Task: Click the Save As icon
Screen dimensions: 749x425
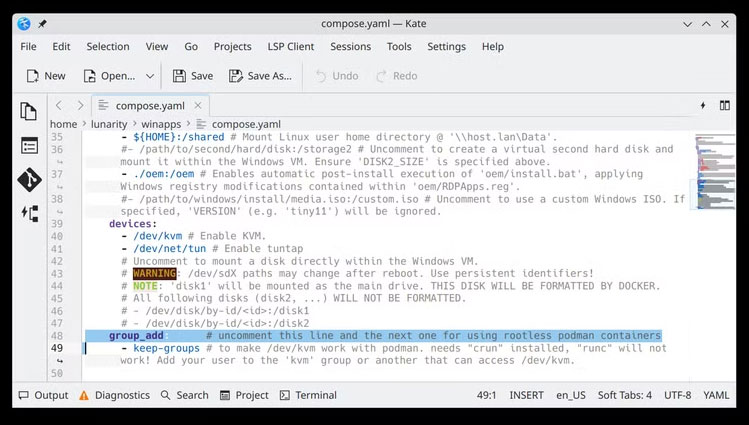Action: [235, 76]
